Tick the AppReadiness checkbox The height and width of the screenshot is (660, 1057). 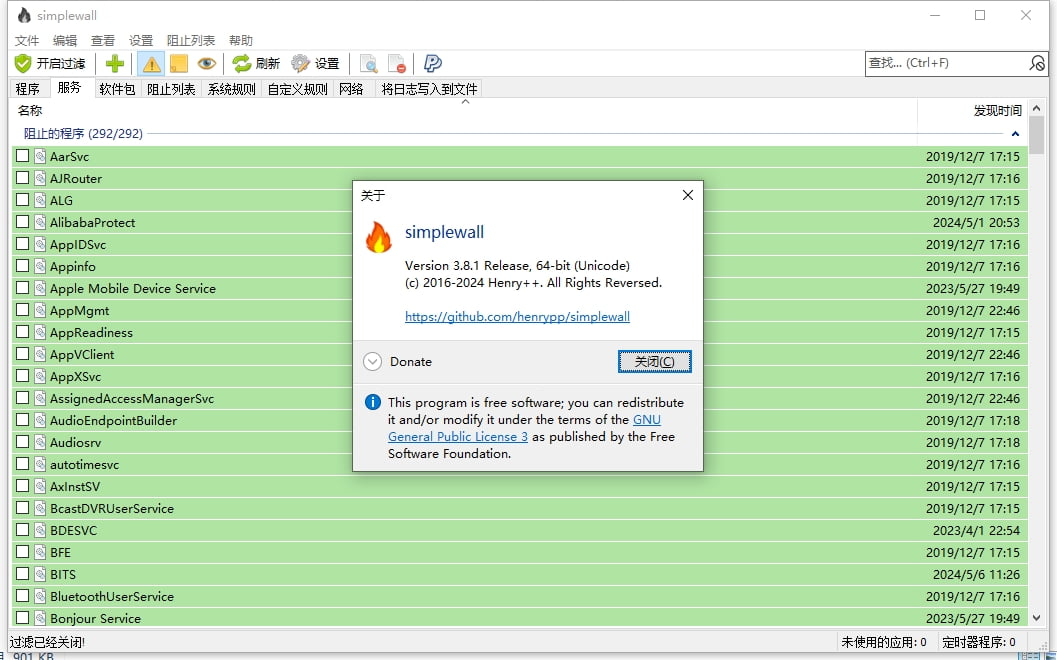point(22,332)
